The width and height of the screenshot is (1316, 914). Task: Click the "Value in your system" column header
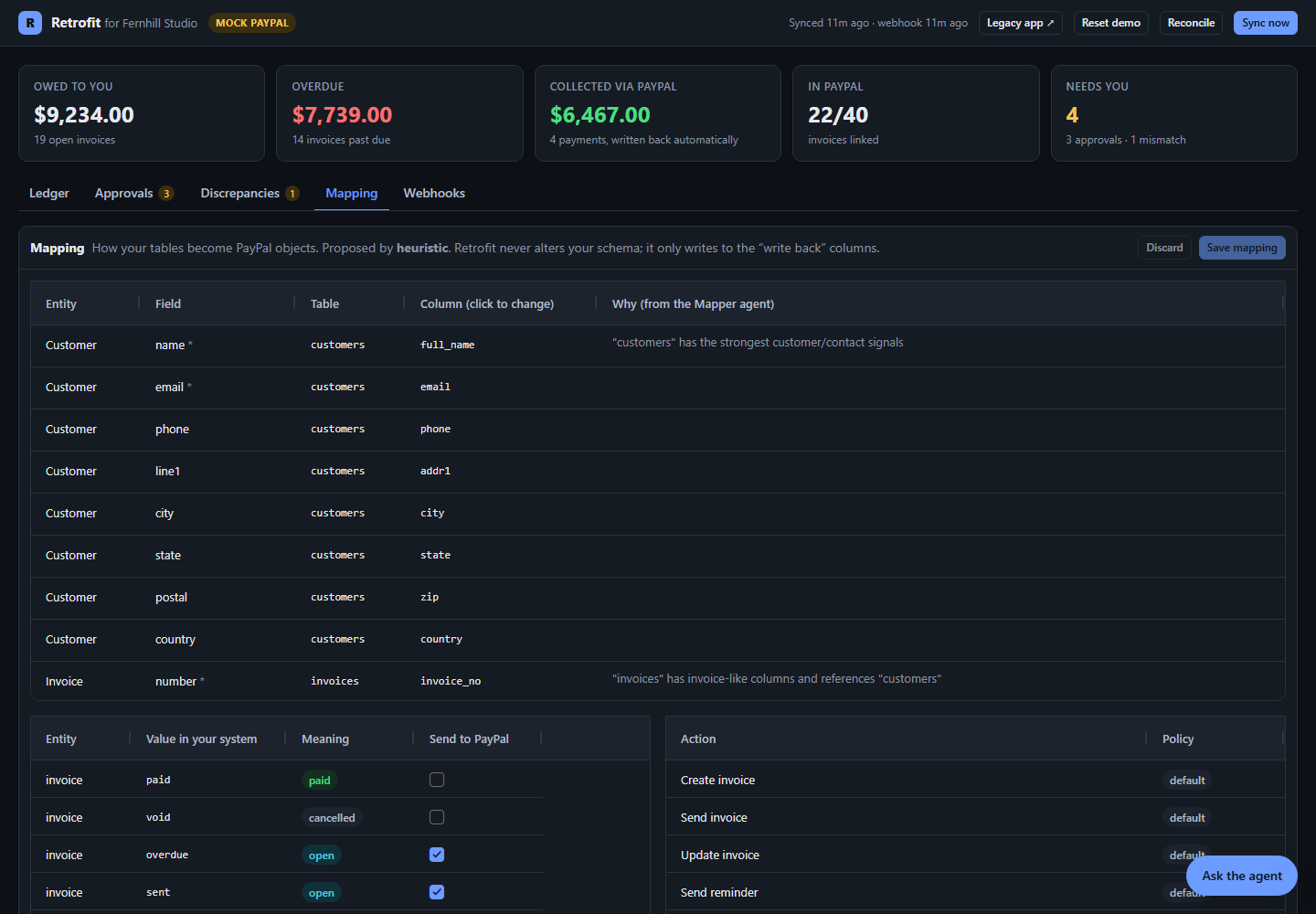tap(201, 739)
